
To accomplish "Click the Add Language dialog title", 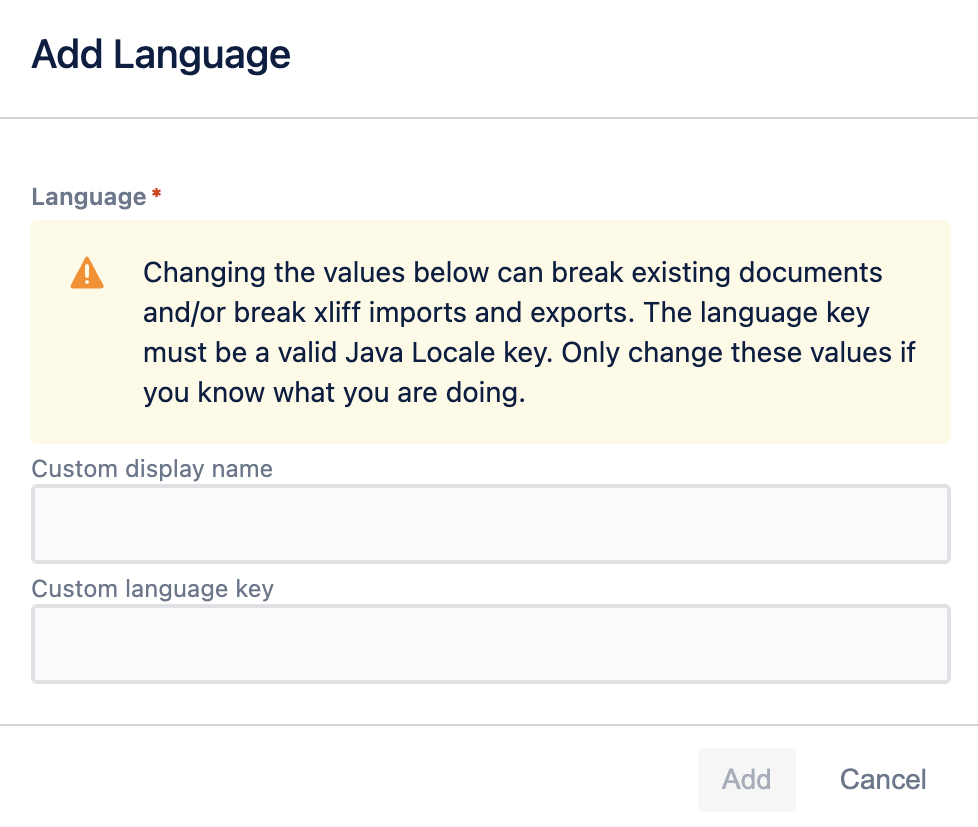I will 161,54.
